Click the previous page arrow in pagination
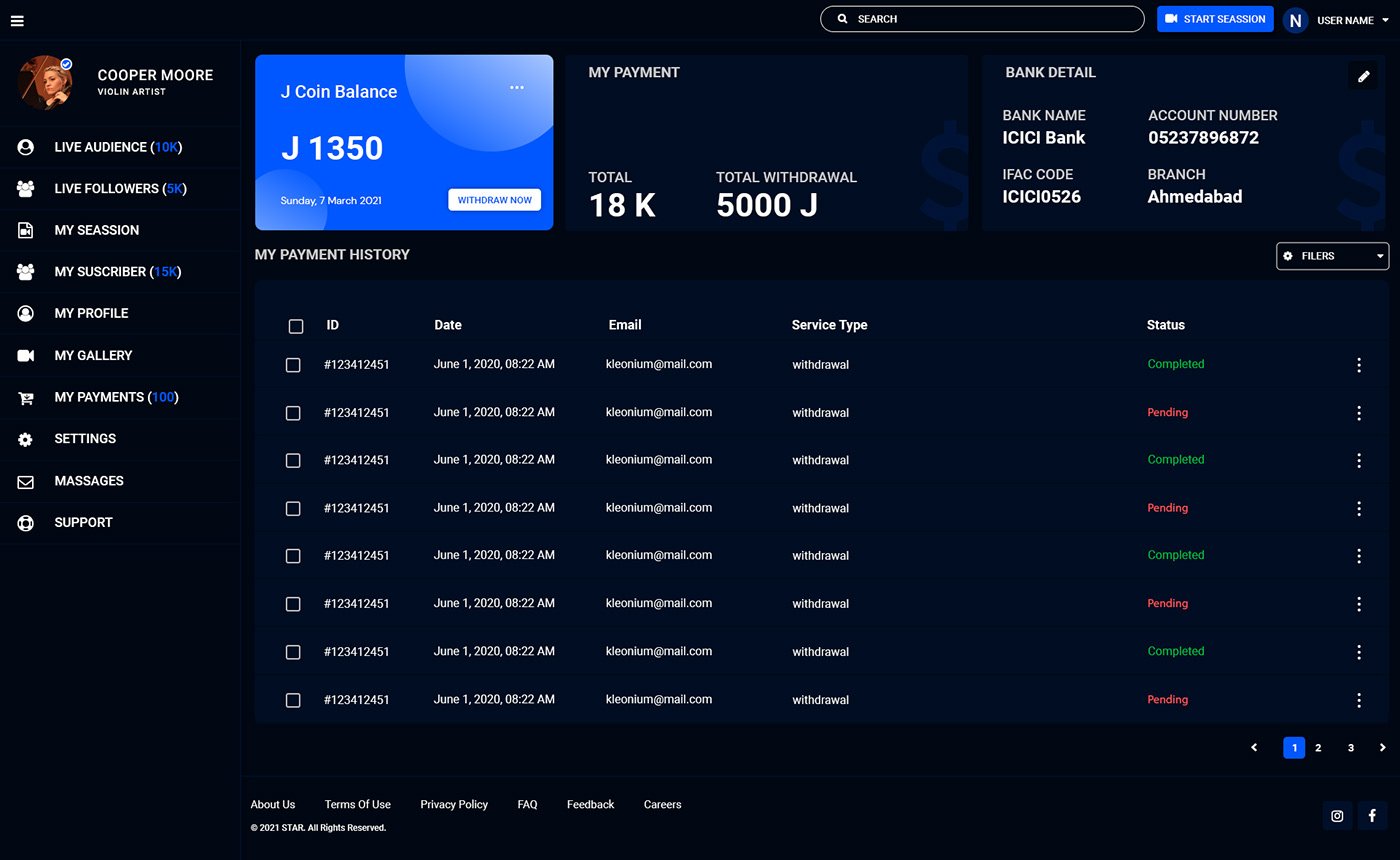Screen dimensions: 1400x860 pos(1254,748)
